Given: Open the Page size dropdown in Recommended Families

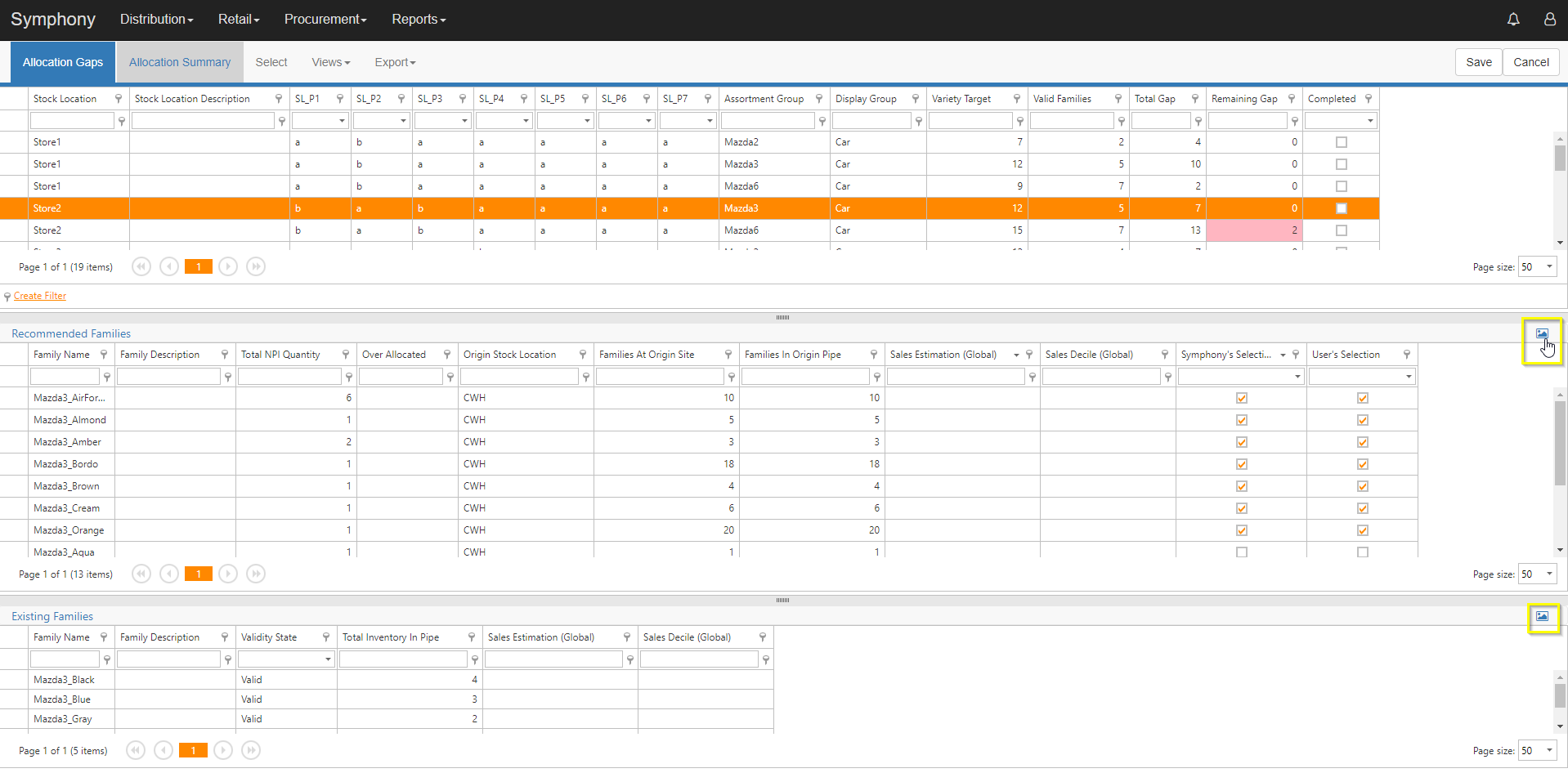Looking at the screenshot, I should [1537, 574].
